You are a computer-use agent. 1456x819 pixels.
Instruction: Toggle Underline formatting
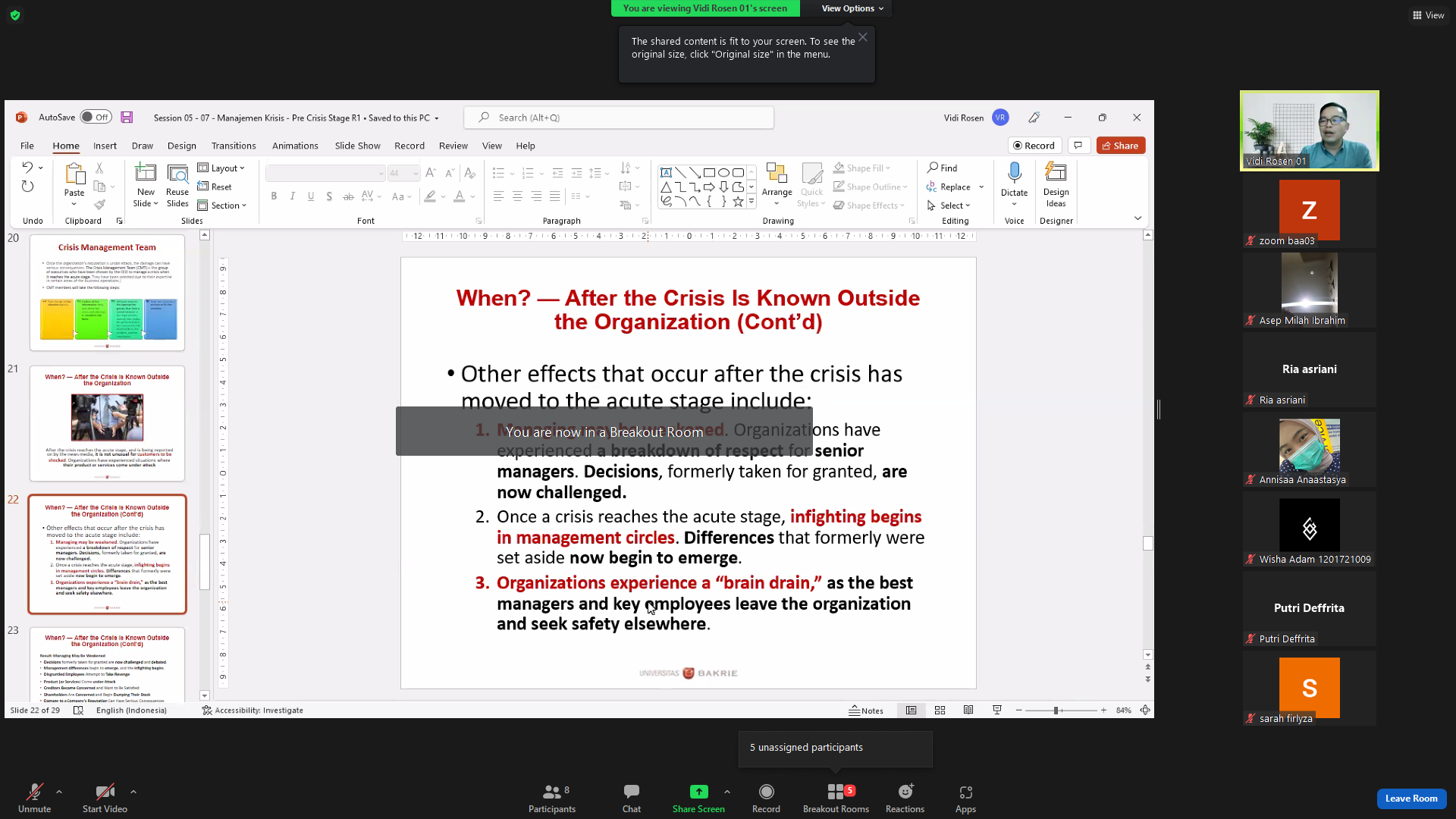[x=311, y=196]
